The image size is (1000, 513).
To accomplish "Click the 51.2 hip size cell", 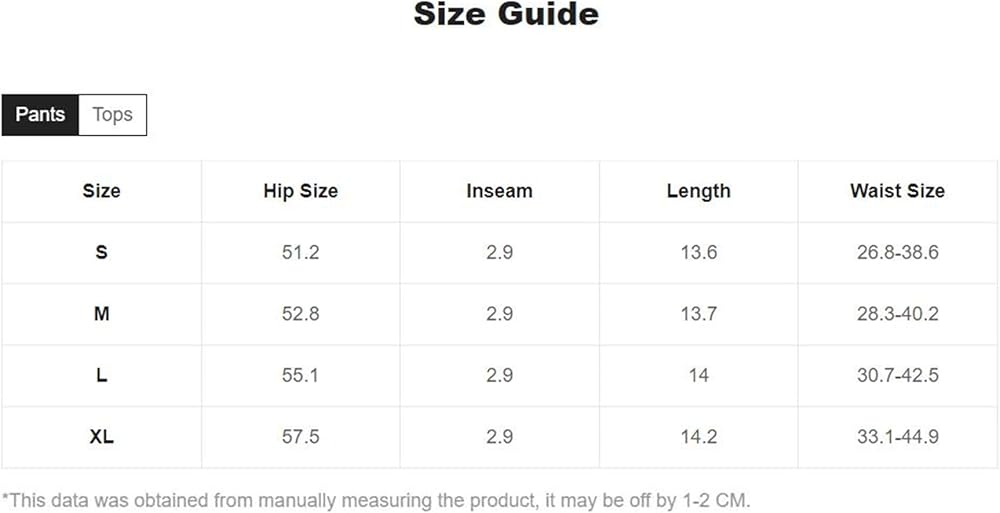I will (x=300, y=253).
